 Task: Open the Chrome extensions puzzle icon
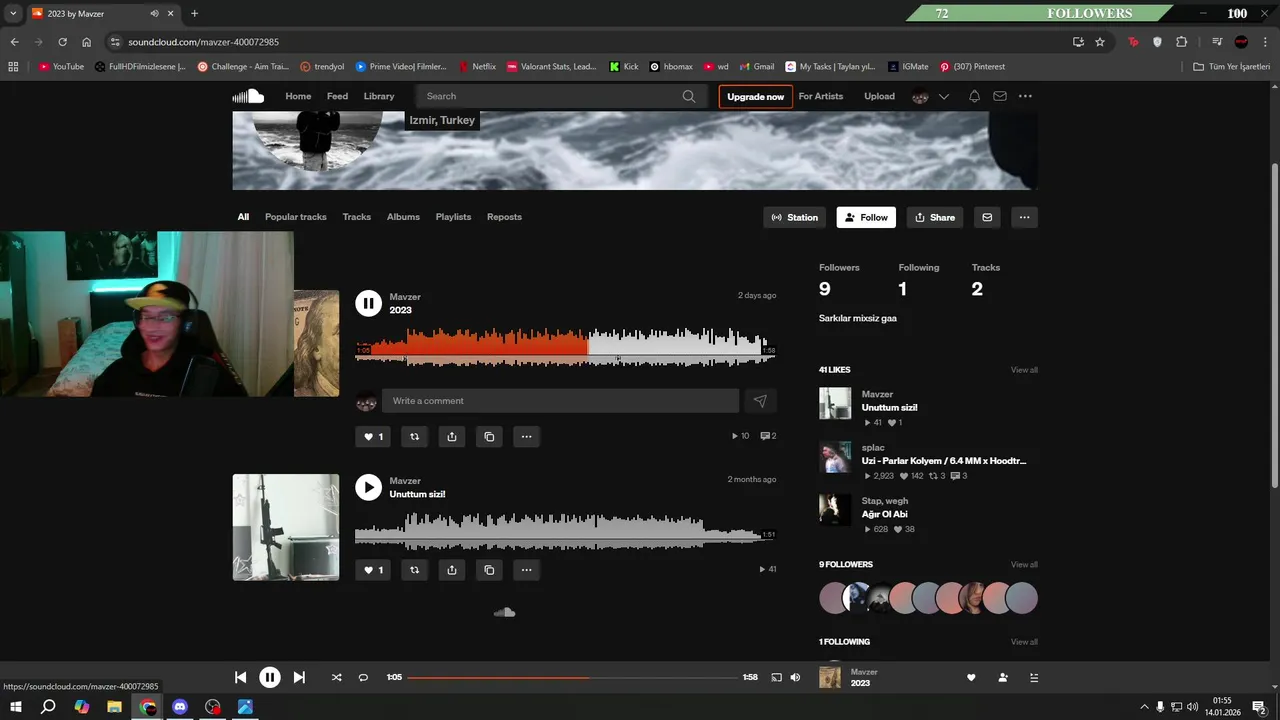pos(1182,42)
